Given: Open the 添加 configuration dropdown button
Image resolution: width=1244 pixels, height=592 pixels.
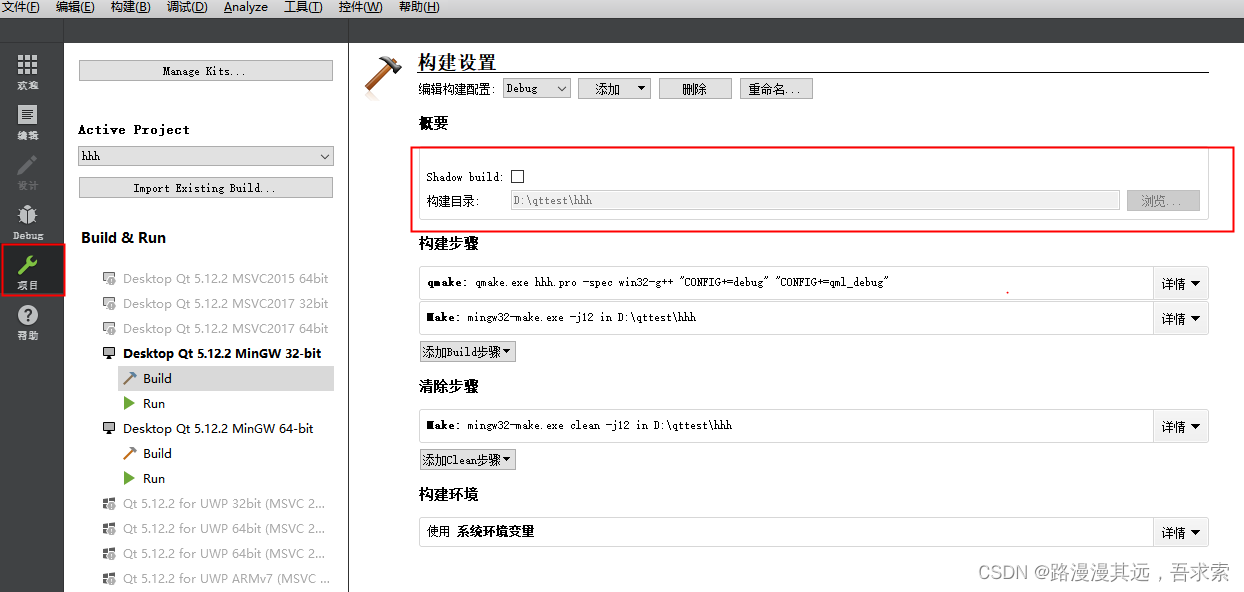Looking at the screenshot, I should pyautogui.click(x=614, y=88).
